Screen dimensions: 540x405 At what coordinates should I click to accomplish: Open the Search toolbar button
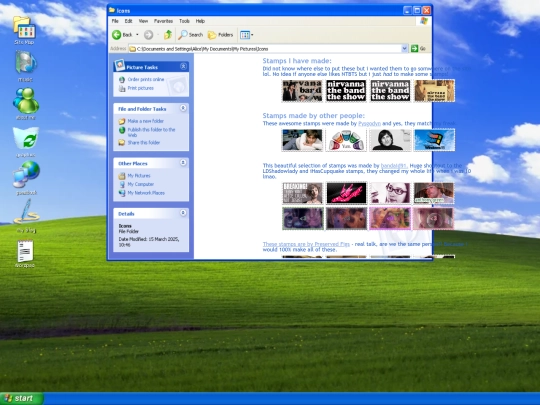[190, 35]
